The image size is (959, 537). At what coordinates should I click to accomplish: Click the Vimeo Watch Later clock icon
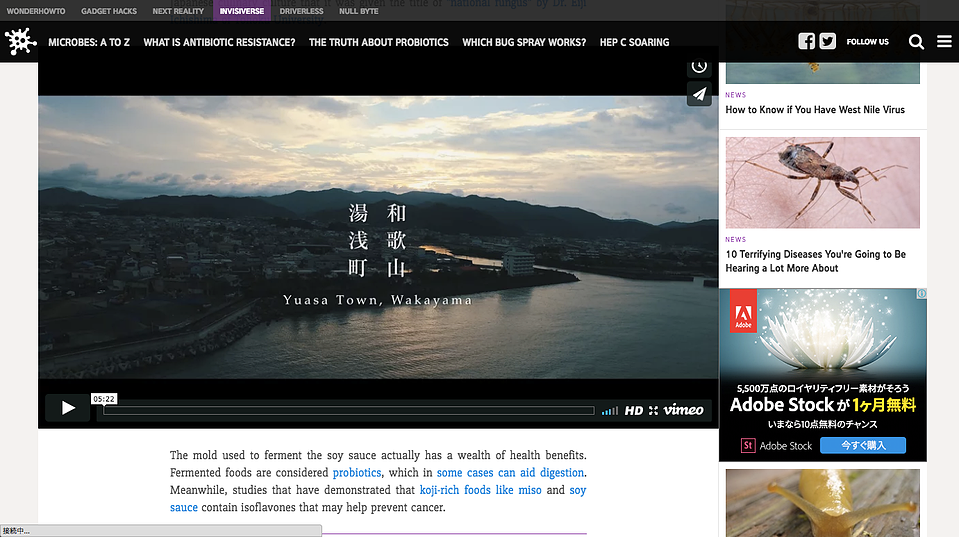[699, 66]
